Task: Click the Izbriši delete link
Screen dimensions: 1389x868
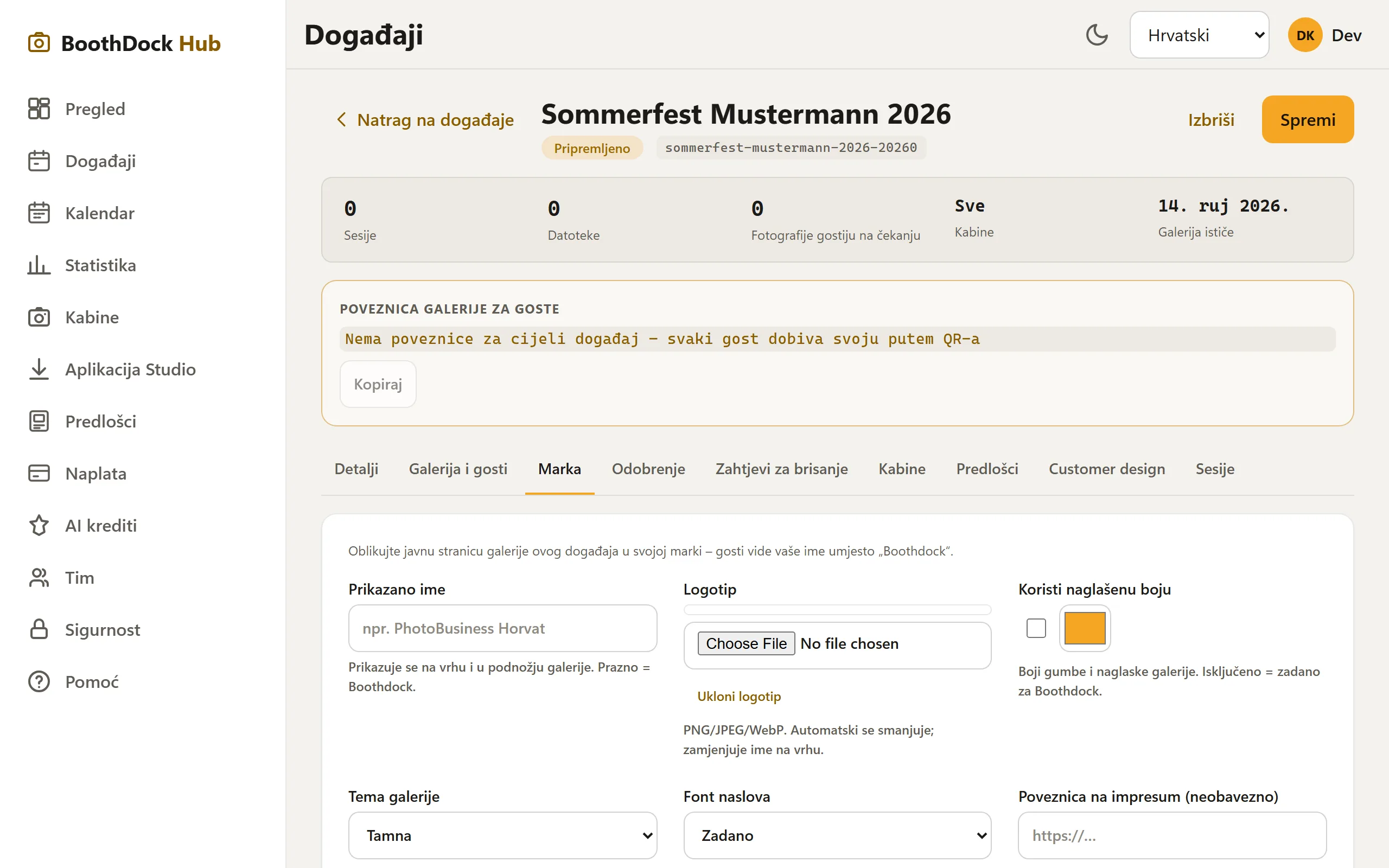Action: (x=1211, y=119)
